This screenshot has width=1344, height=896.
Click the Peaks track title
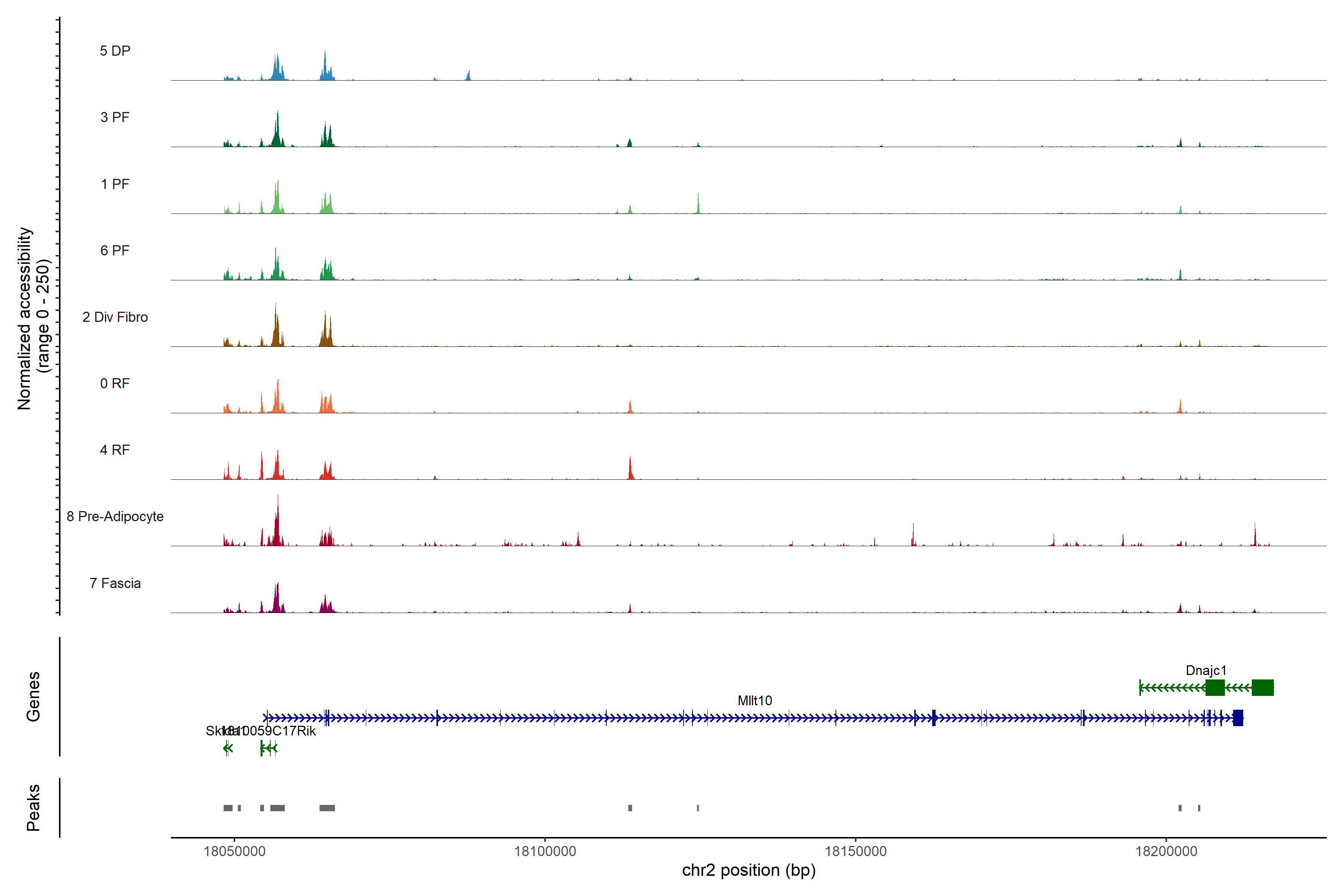pos(33,808)
